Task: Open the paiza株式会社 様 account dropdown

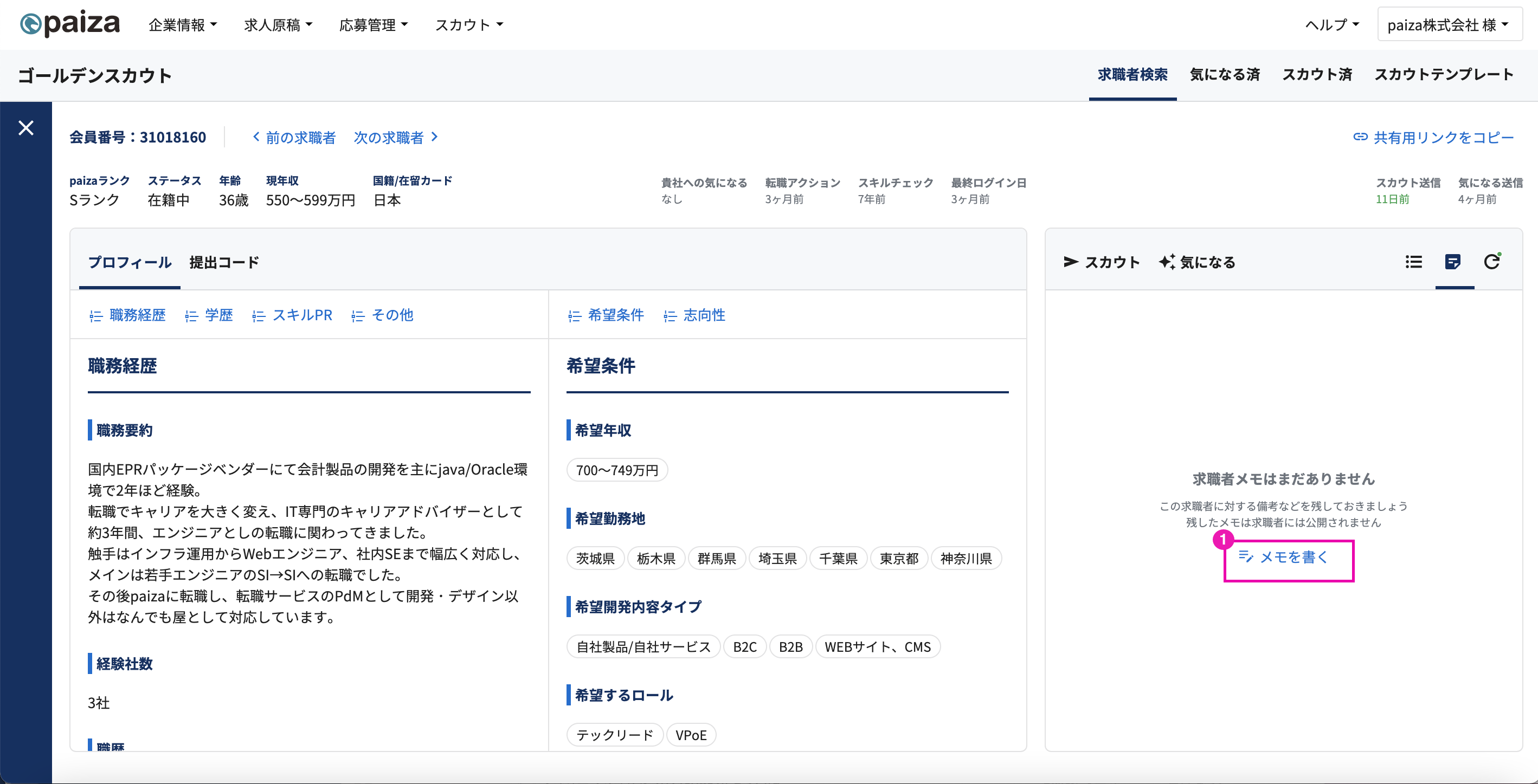Action: [1449, 25]
